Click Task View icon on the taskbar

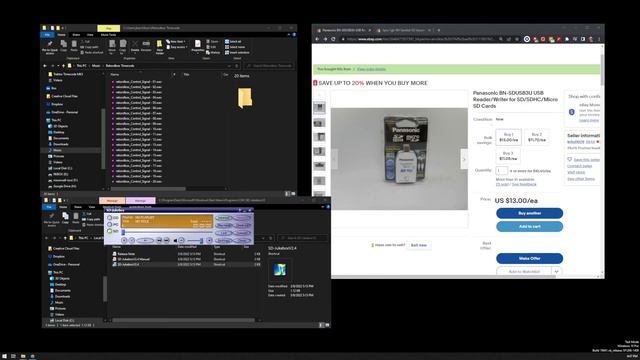coord(13,356)
